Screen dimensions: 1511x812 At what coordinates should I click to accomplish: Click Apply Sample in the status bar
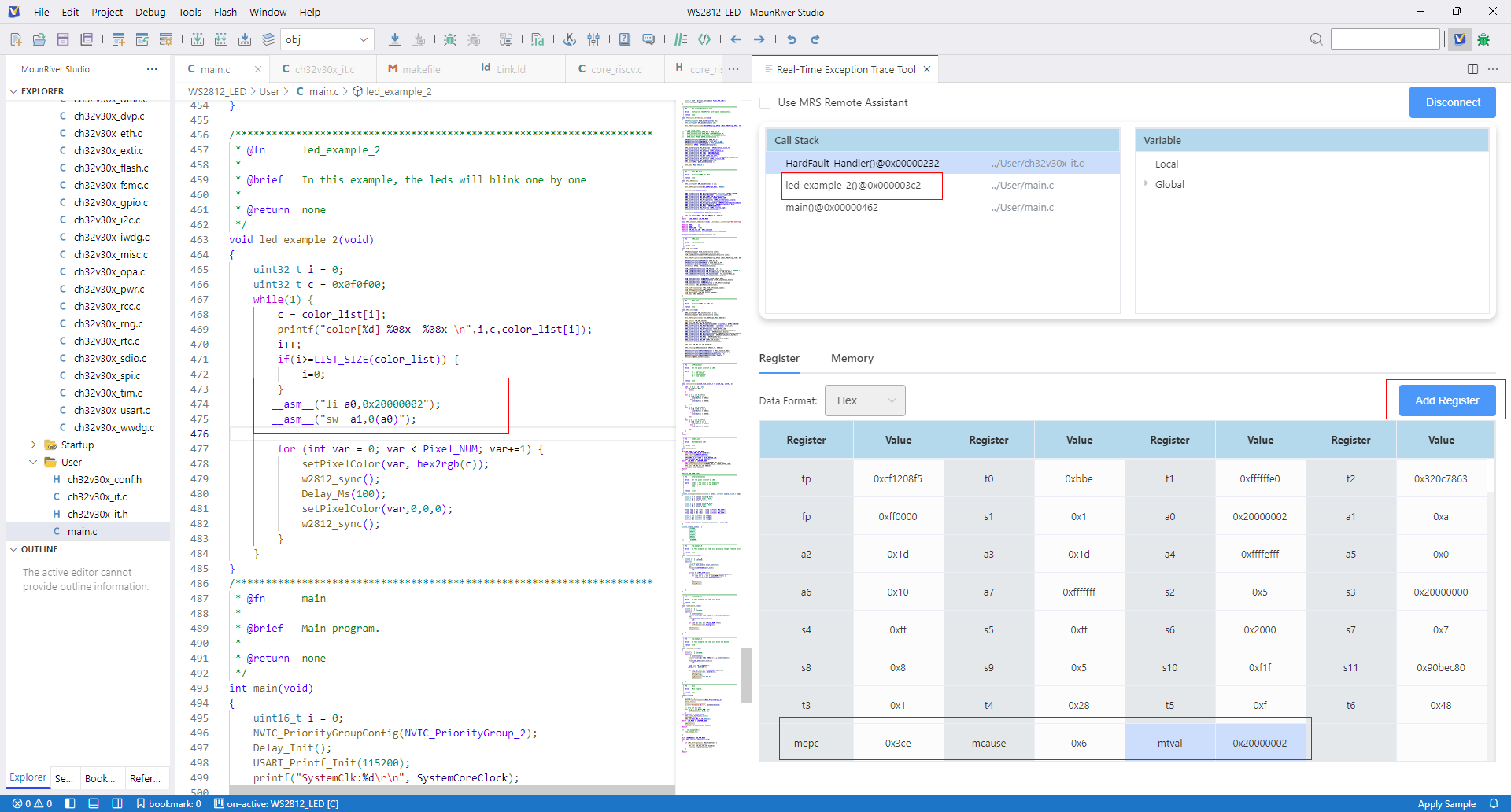pos(1446,803)
